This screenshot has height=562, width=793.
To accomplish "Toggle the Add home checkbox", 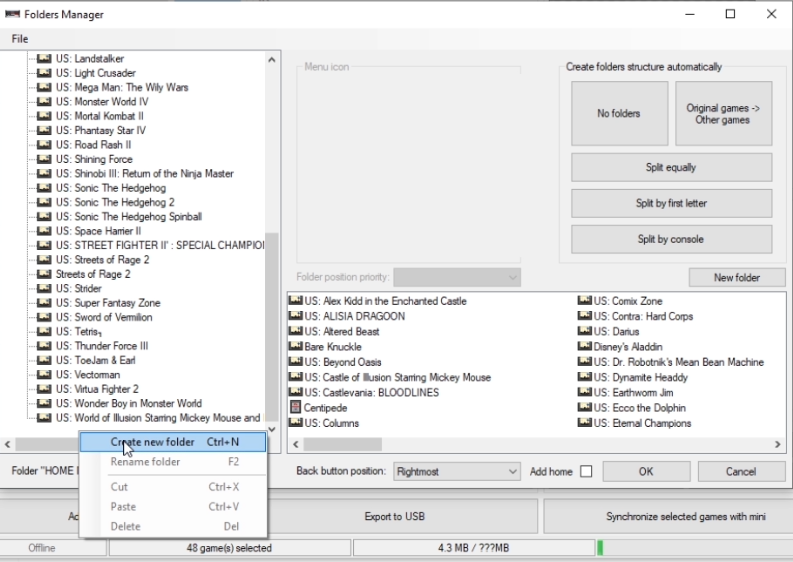I will [x=586, y=471].
